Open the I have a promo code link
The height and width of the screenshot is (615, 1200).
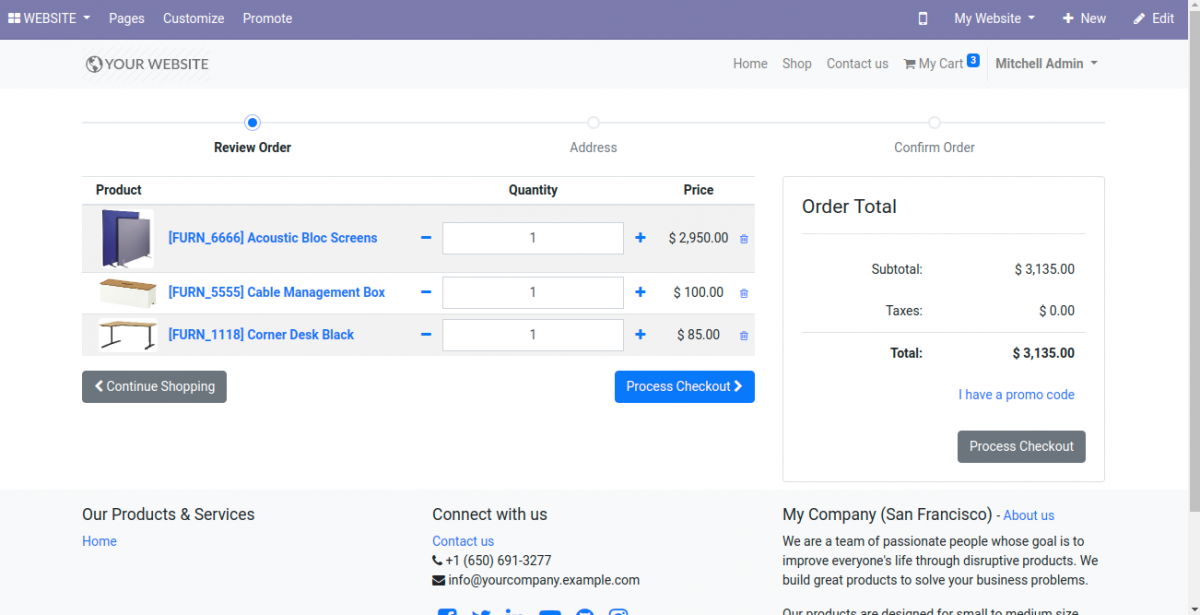coord(1016,394)
